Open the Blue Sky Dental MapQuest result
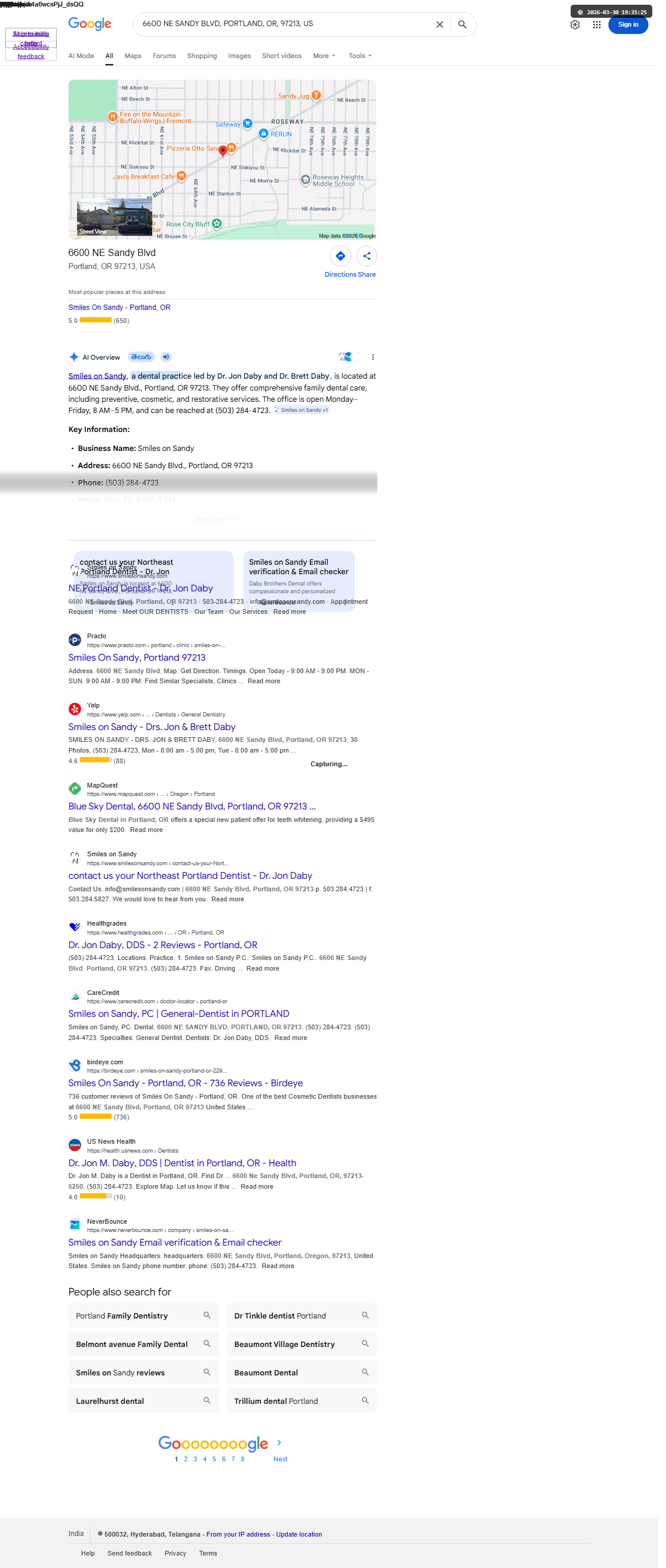This screenshot has width=666, height=1568. [192, 806]
